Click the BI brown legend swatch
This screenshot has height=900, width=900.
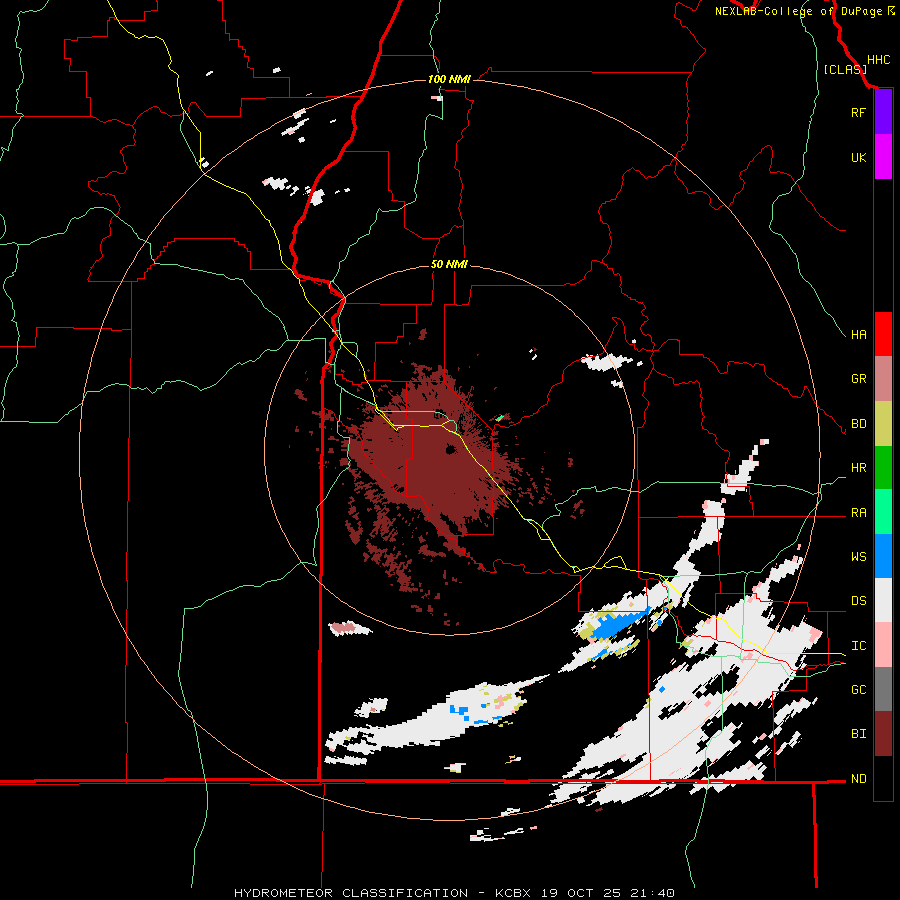click(x=883, y=734)
